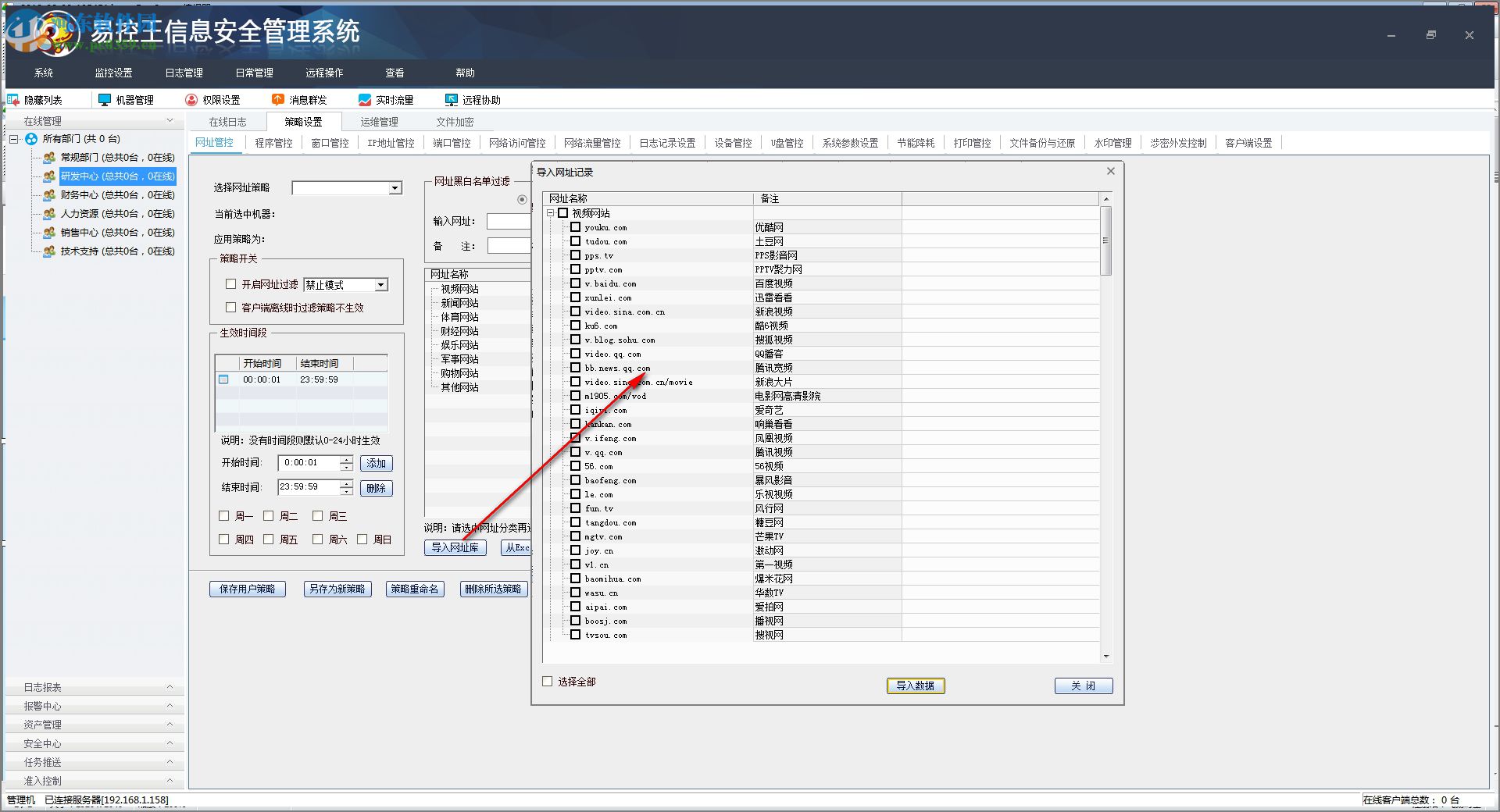Open 远程操作 menu

pyautogui.click(x=325, y=73)
